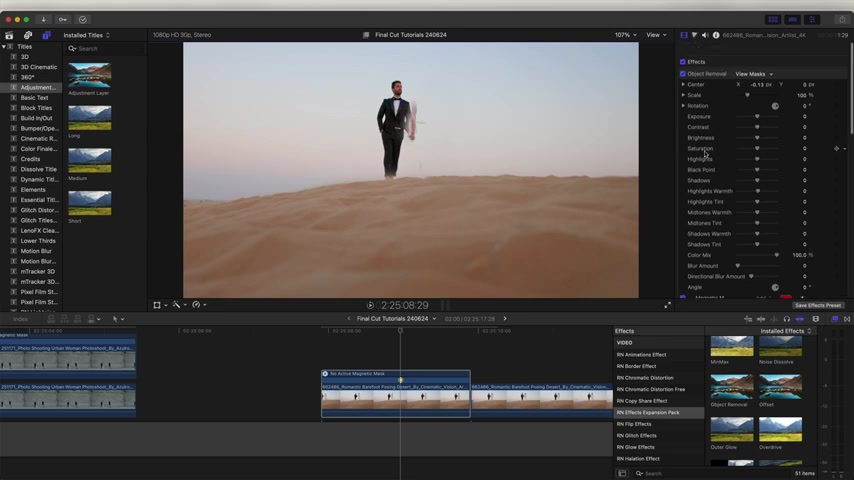This screenshot has height=480, width=854.
Task: Select the Basic Text titles category
Action: [x=34, y=98]
